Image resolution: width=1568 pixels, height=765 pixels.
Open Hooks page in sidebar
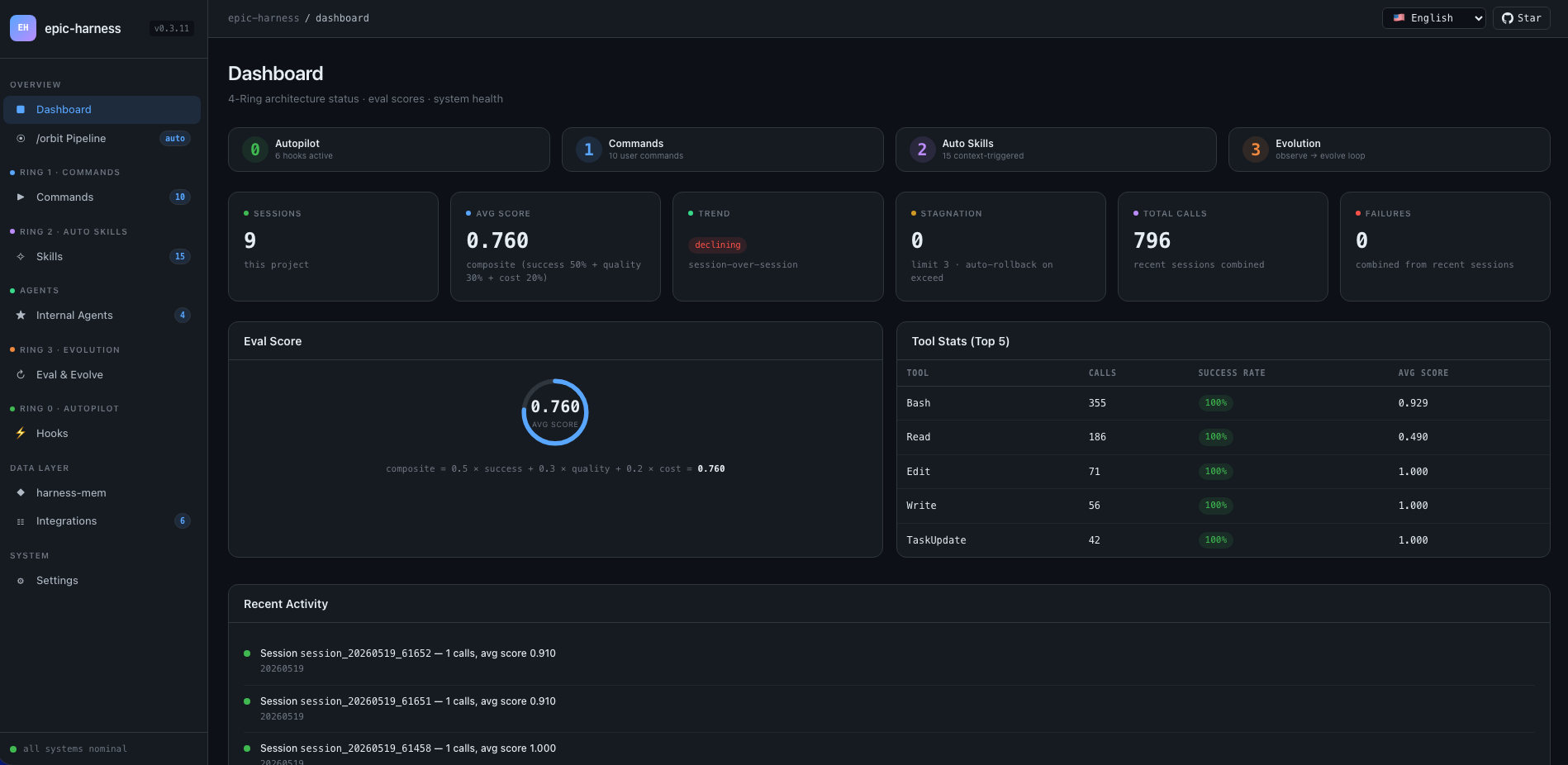(x=102, y=434)
